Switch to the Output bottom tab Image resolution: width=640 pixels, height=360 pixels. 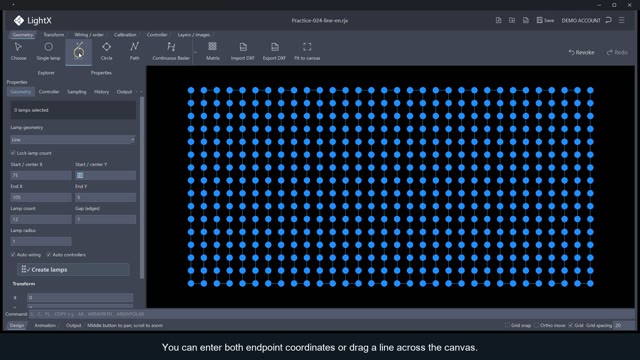coord(73,325)
